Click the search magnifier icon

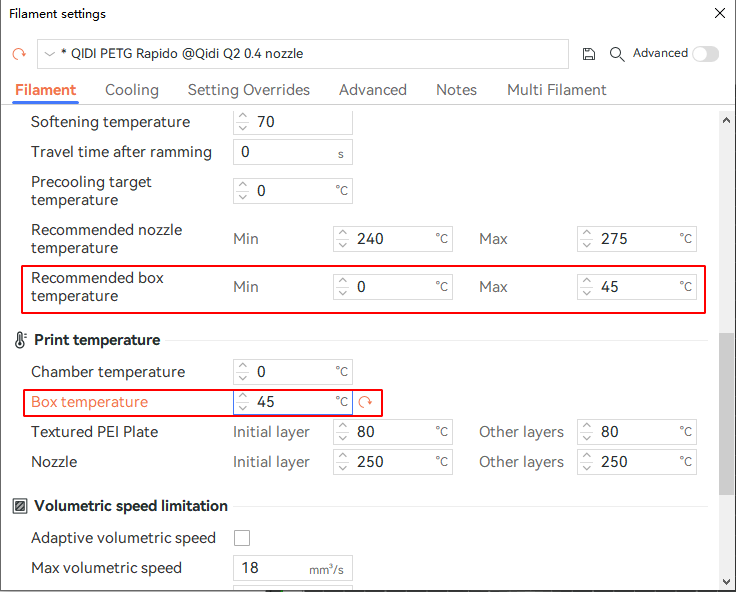[x=617, y=54]
